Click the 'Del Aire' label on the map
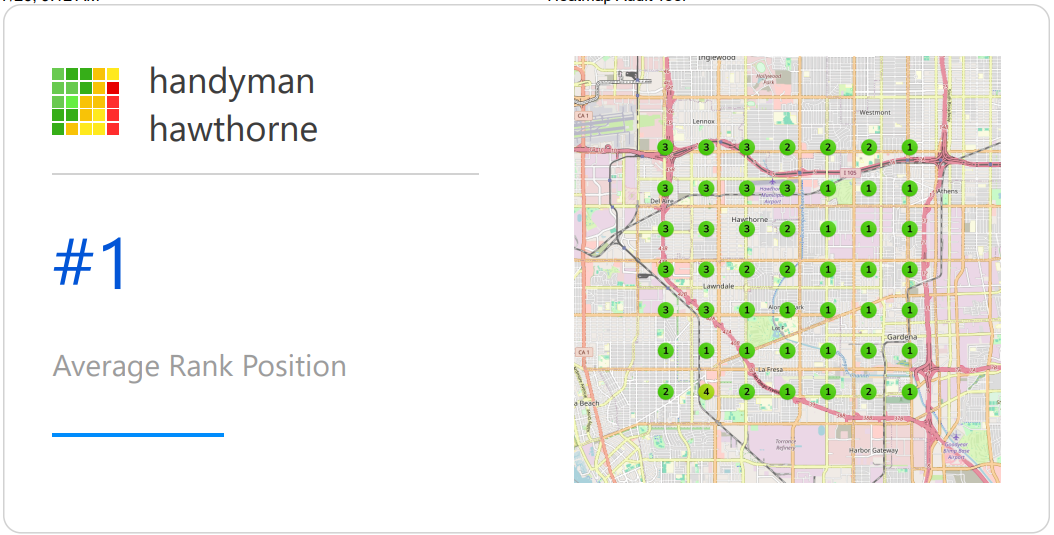This screenshot has width=1054, height=535. click(661, 201)
